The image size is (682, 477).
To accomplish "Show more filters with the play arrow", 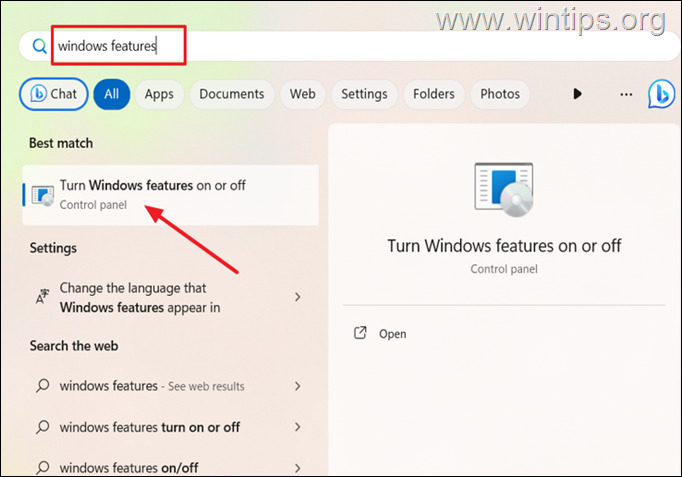I will [x=577, y=94].
